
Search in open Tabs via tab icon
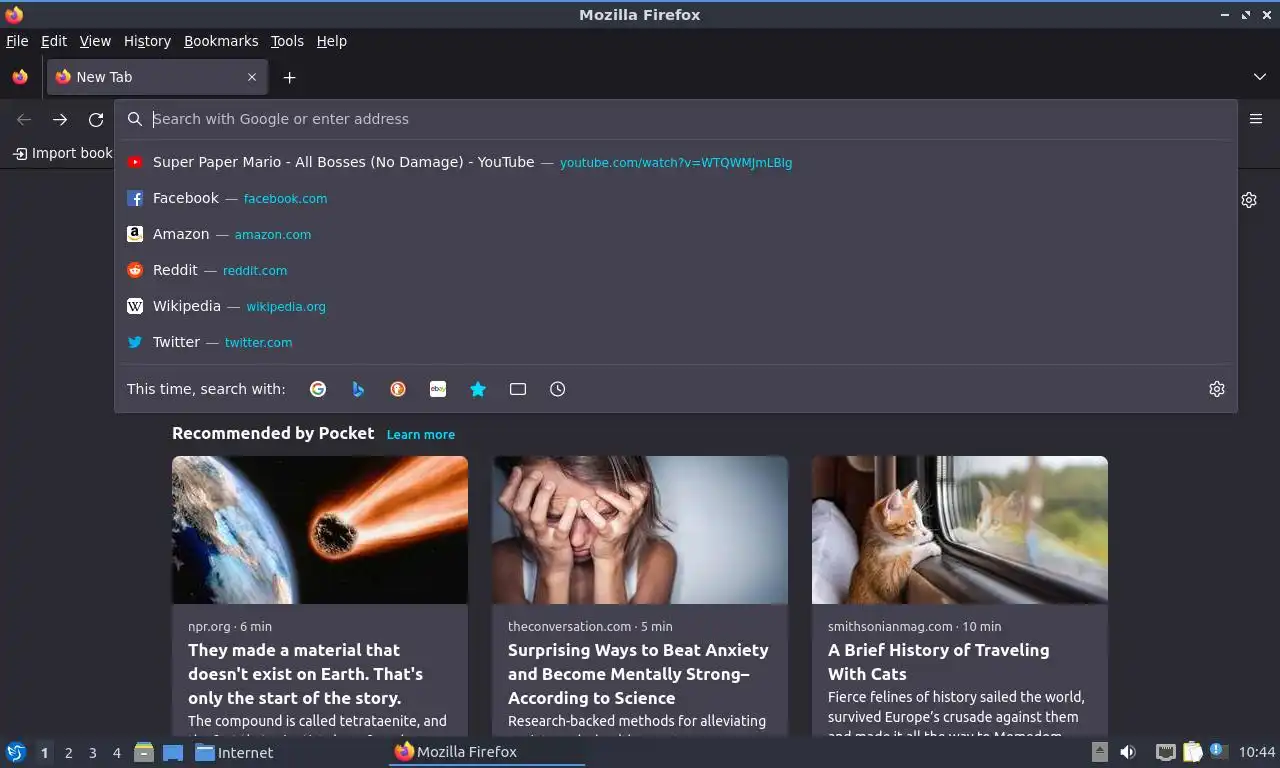(518, 389)
